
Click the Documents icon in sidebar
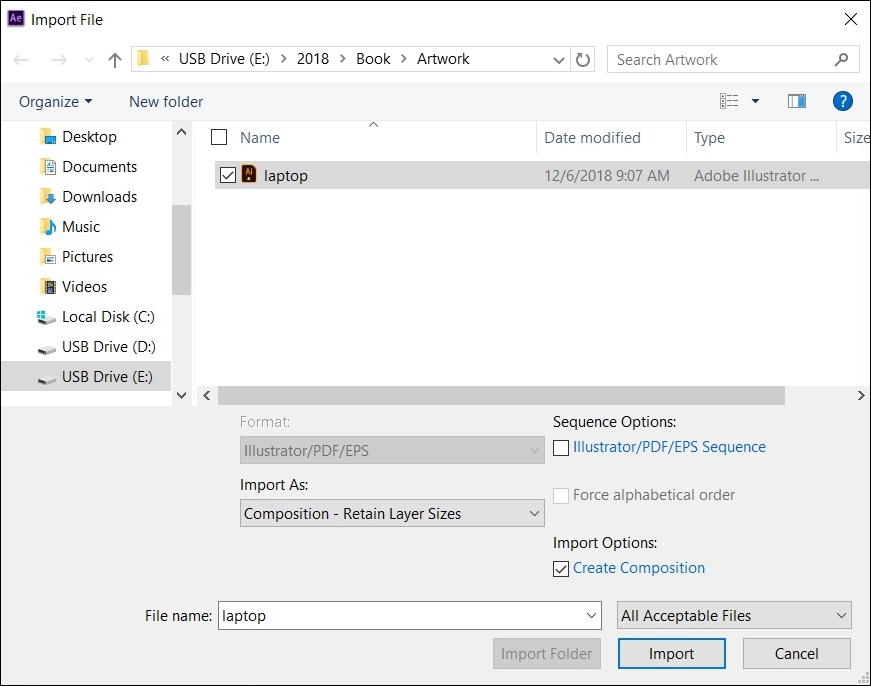coord(48,167)
